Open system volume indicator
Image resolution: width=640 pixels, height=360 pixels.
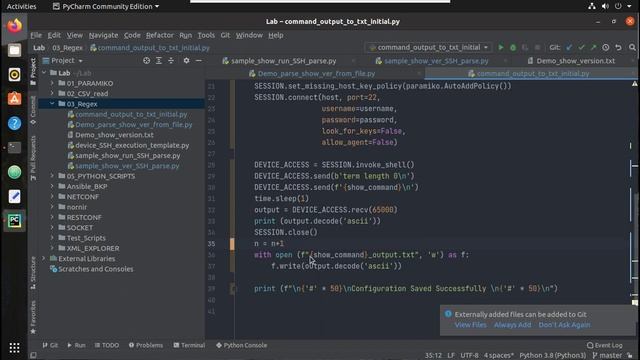(x=605, y=6)
